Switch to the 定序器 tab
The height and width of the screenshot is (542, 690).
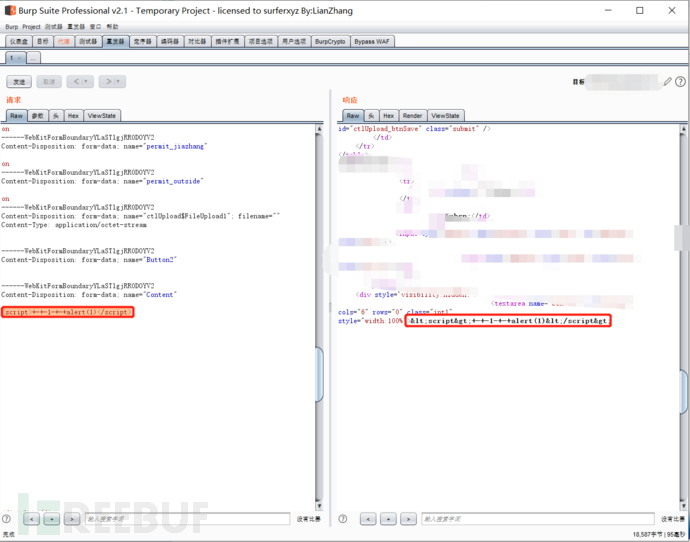coord(143,41)
